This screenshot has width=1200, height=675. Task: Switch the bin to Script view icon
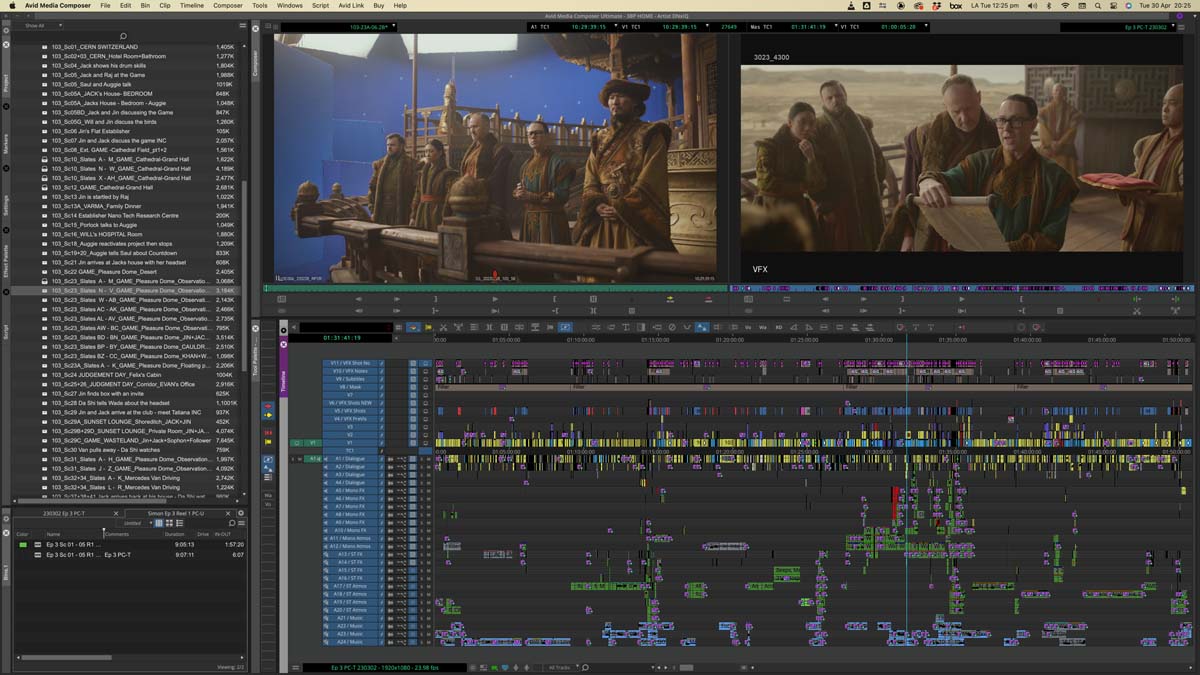tap(180, 523)
